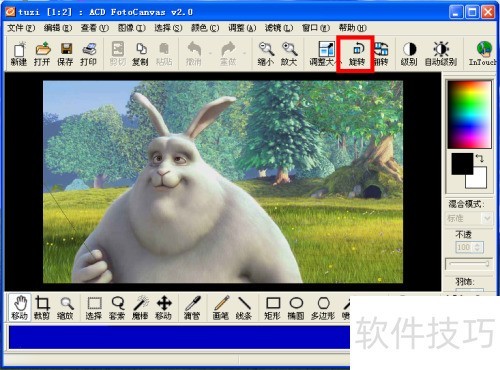Click the Rotate (旋转) toolbar icon
The image size is (500, 370).
click(357, 54)
